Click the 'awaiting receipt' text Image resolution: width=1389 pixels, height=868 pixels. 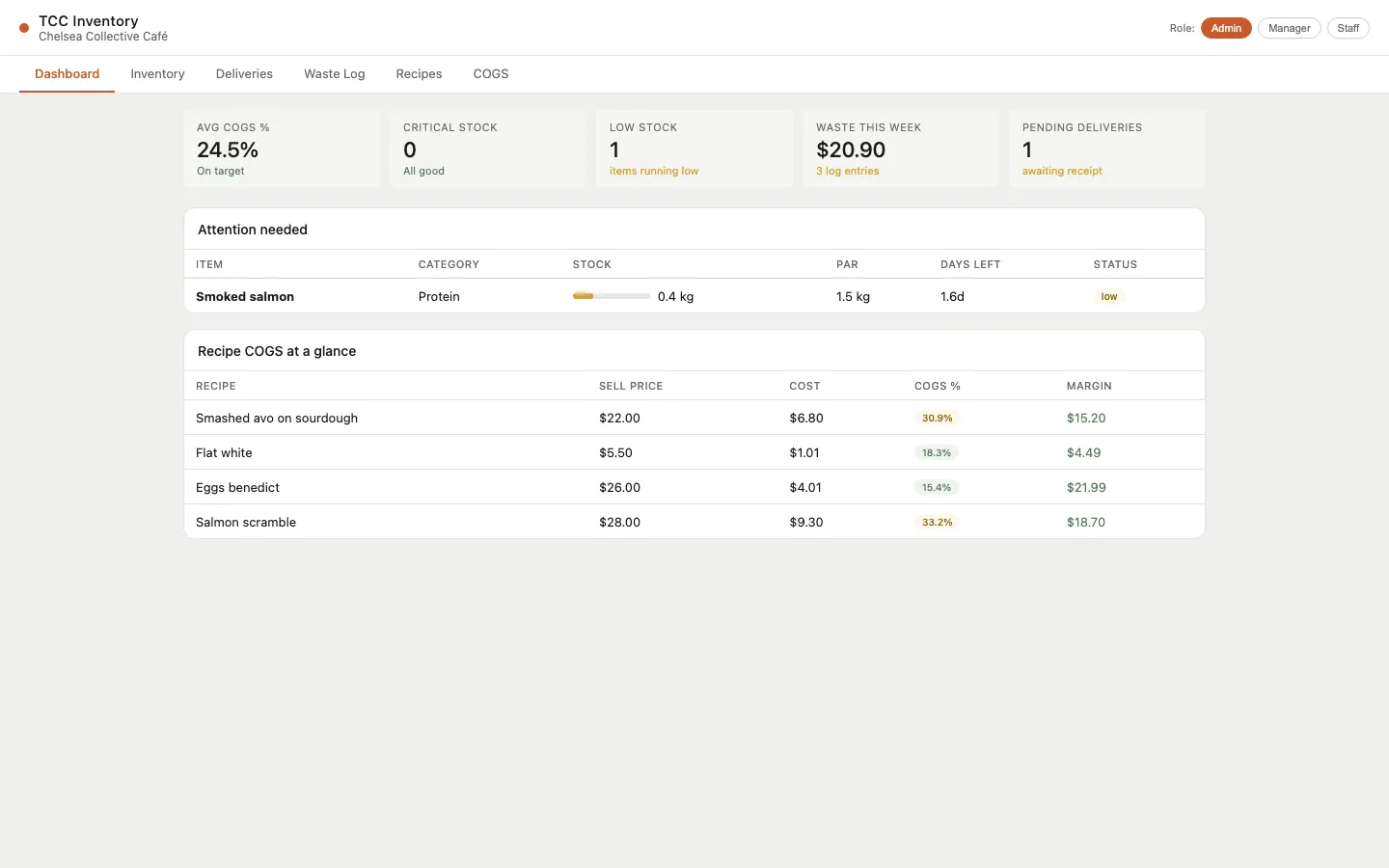point(1062,171)
